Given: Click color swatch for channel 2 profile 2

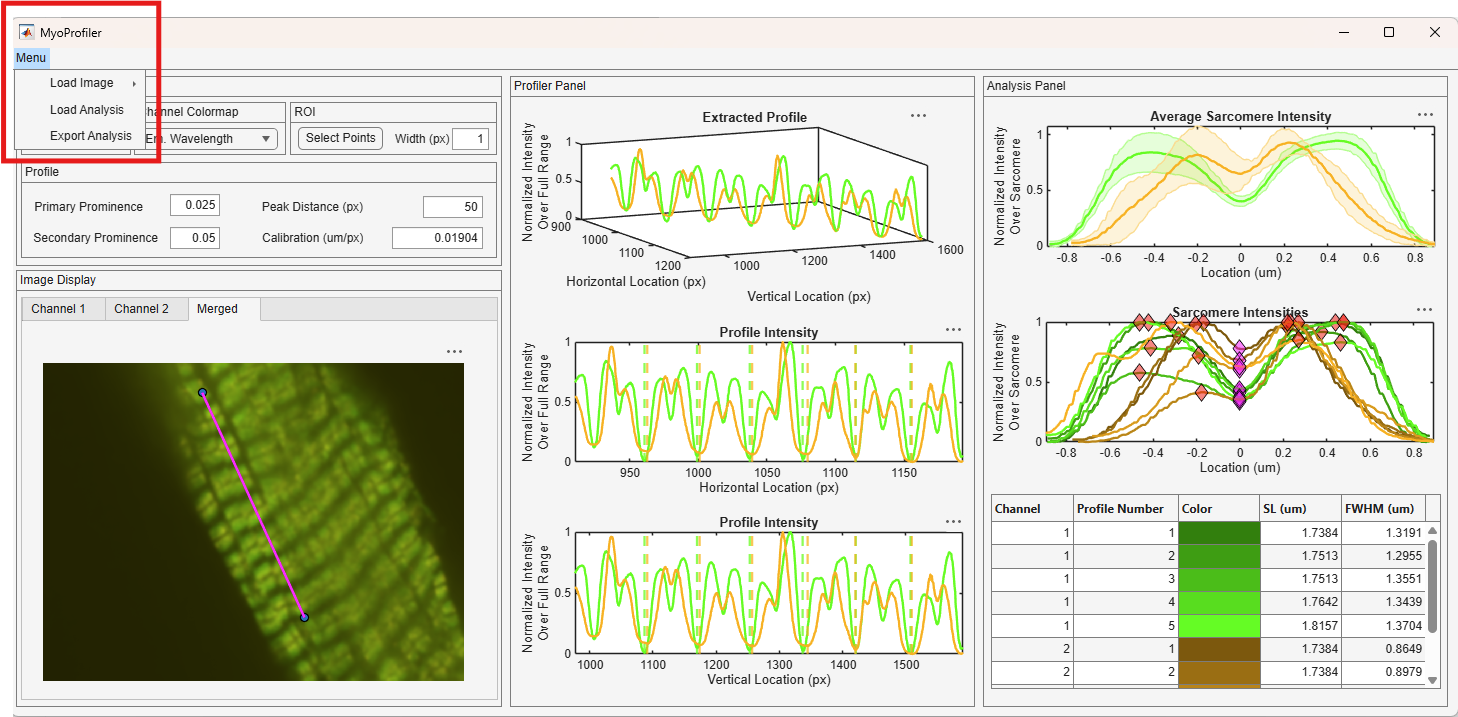Looking at the screenshot, I should pyautogui.click(x=1219, y=672).
